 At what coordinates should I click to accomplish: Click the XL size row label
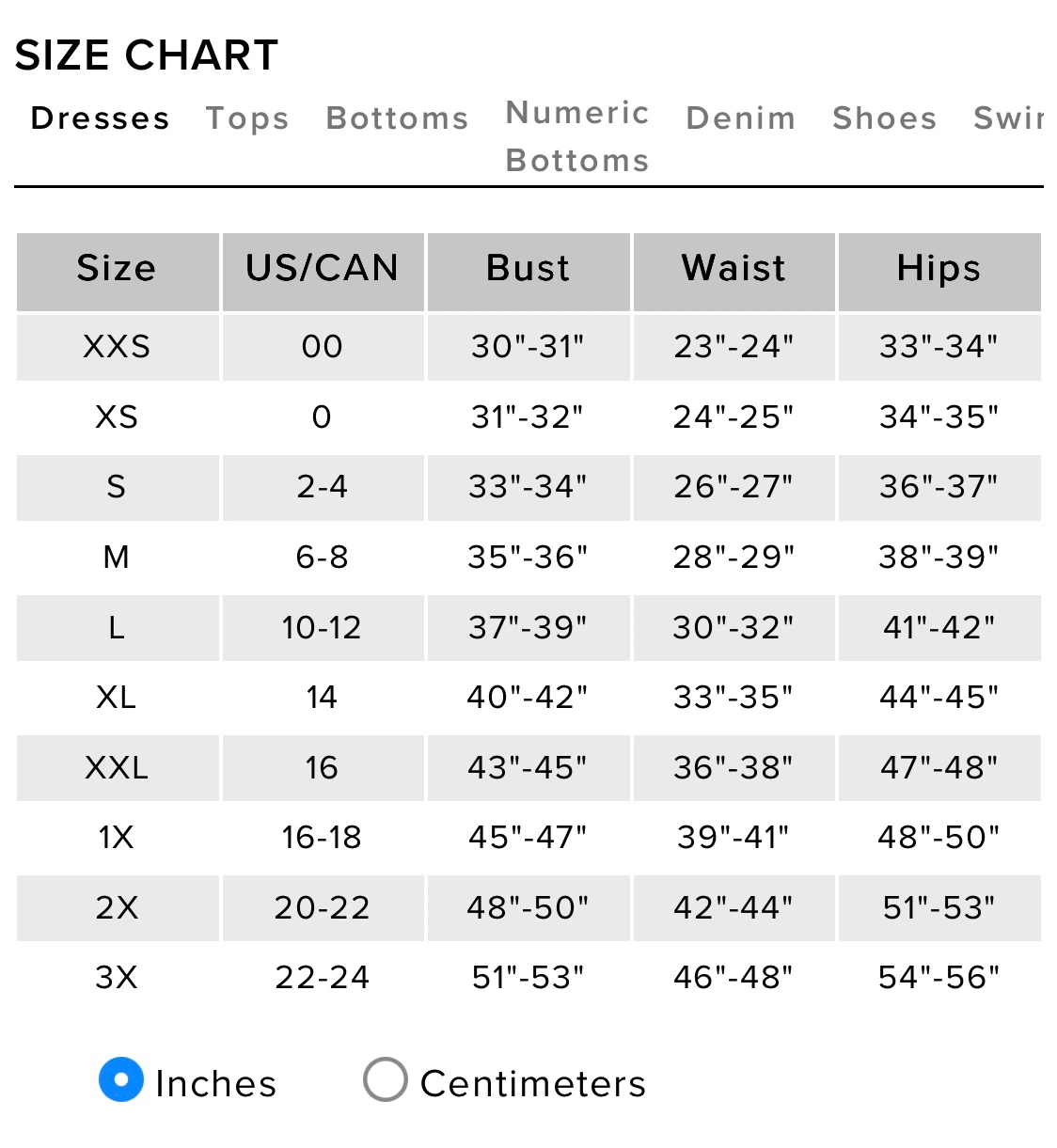[117, 698]
